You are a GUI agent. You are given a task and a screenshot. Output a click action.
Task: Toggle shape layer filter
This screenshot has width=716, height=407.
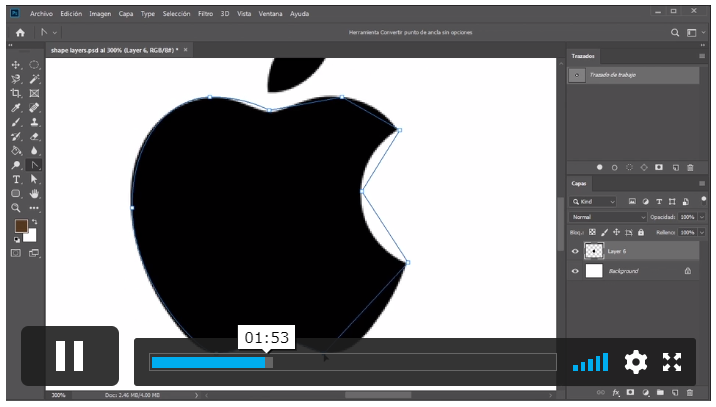tap(672, 201)
